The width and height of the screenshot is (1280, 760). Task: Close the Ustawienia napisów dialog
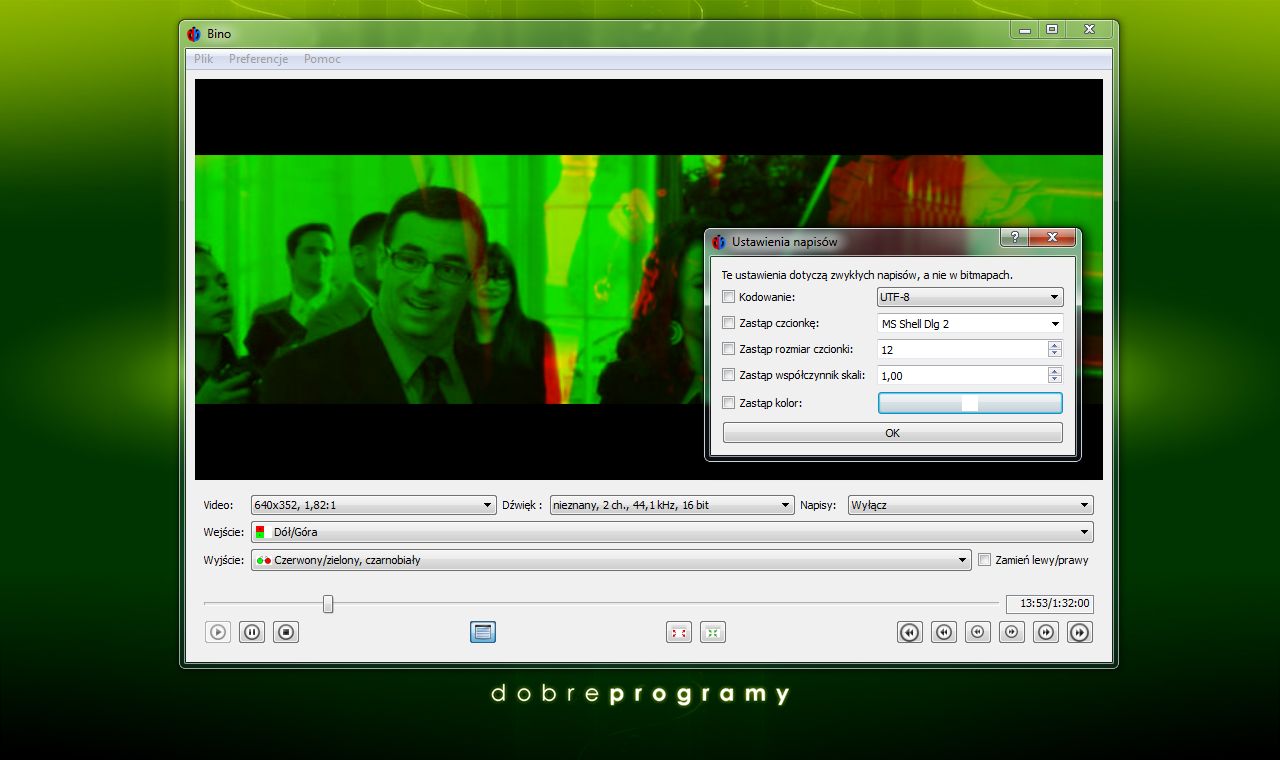[1052, 237]
